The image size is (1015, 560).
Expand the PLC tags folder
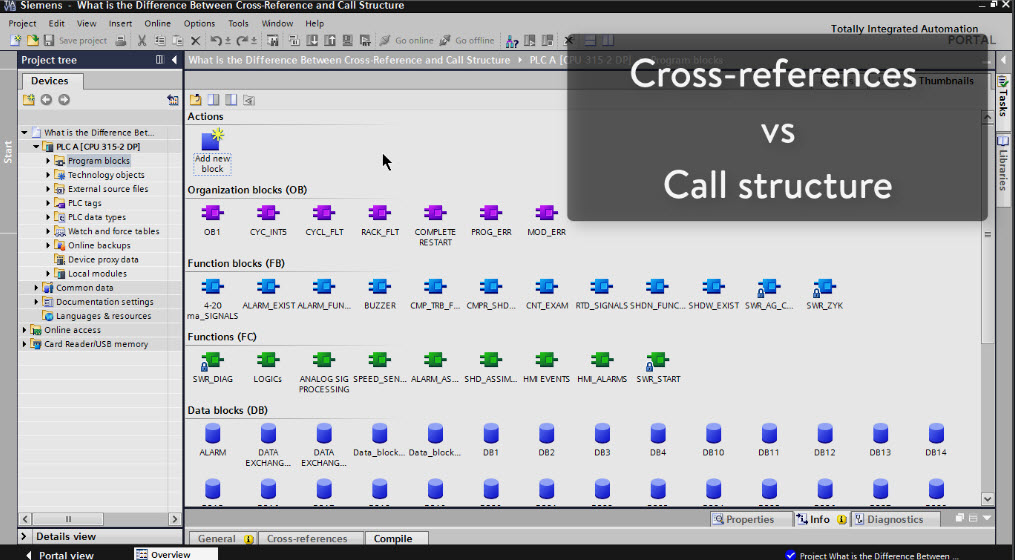point(48,203)
